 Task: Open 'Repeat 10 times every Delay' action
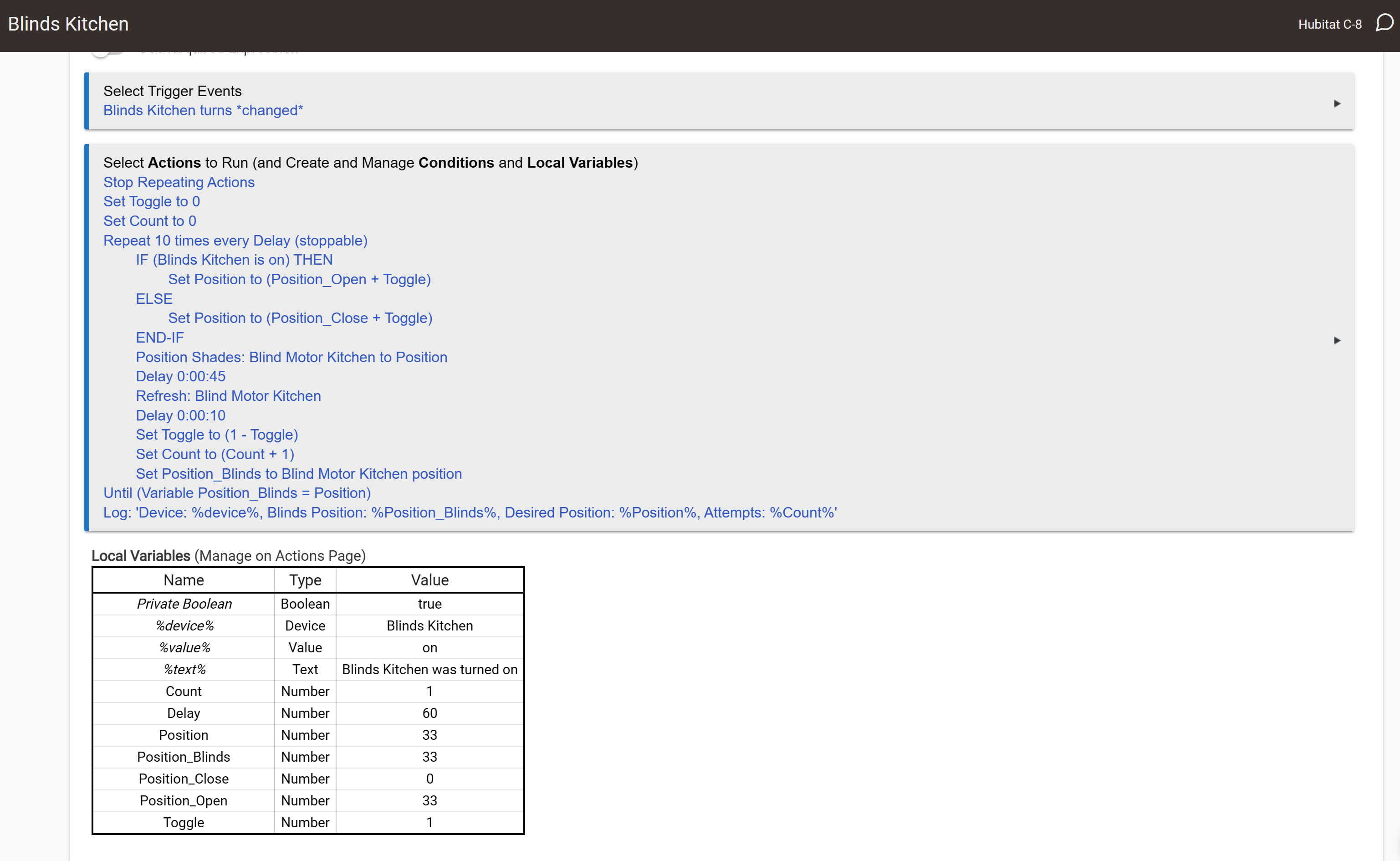pyautogui.click(x=235, y=241)
